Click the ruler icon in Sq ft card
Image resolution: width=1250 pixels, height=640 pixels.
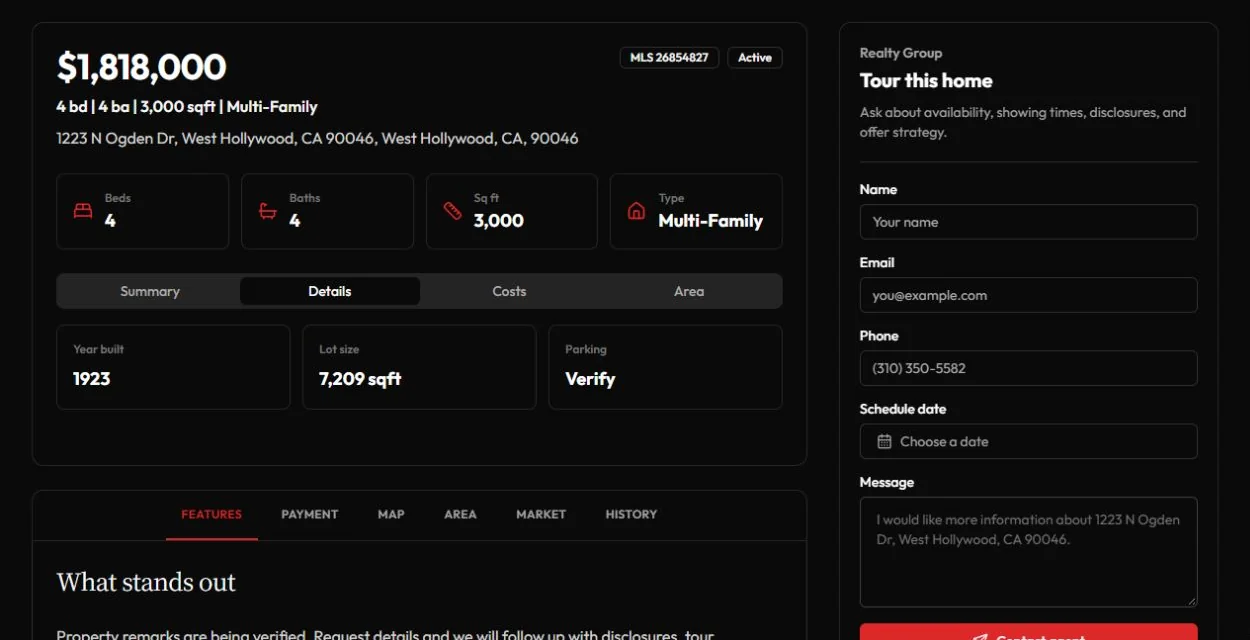click(x=452, y=211)
